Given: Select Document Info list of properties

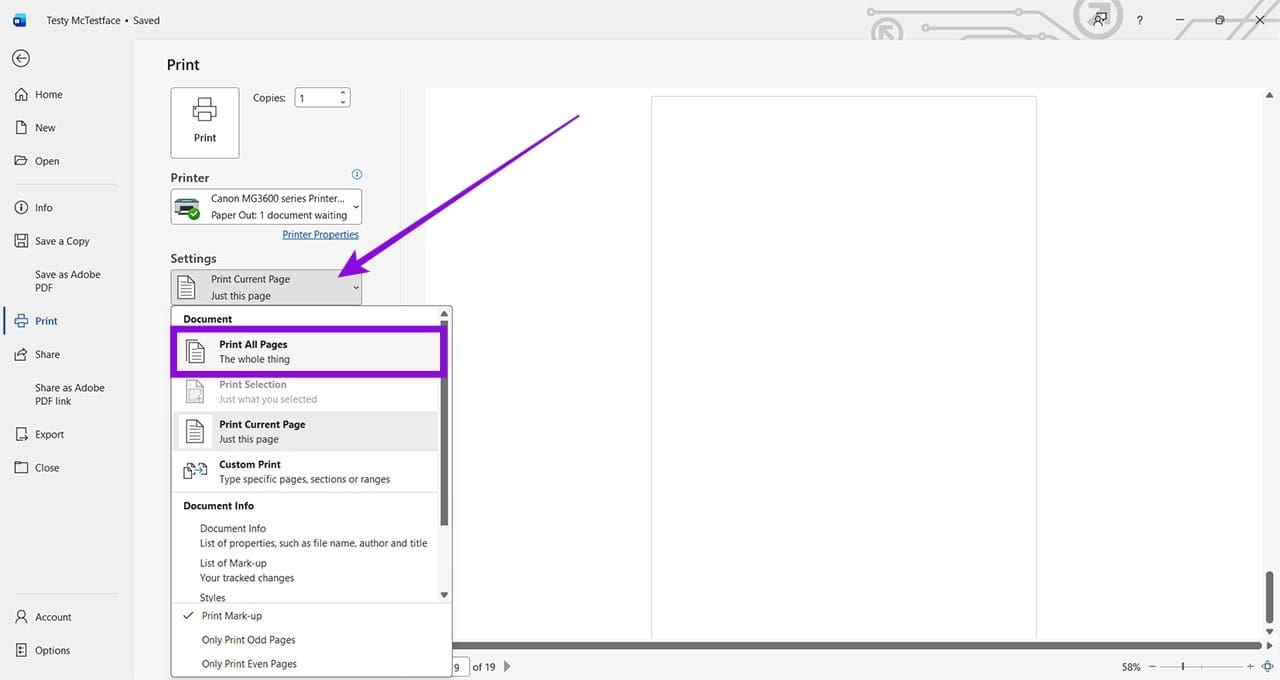Looking at the screenshot, I should pos(313,536).
